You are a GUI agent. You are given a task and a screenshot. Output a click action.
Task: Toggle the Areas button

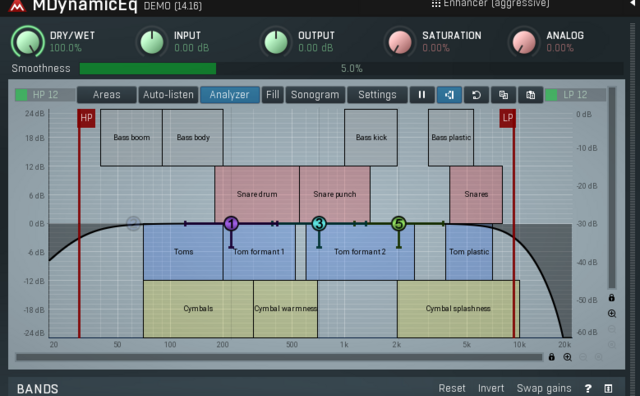(107, 95)
